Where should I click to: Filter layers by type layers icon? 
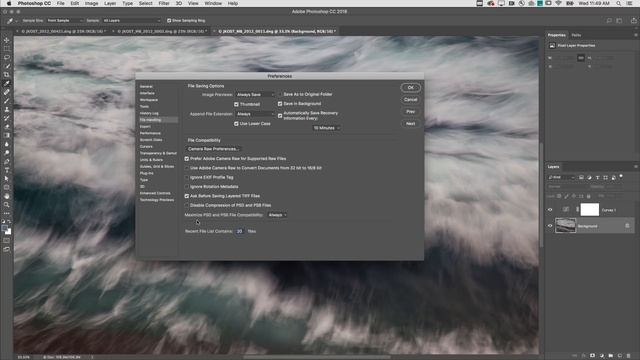tap(598, 178)
